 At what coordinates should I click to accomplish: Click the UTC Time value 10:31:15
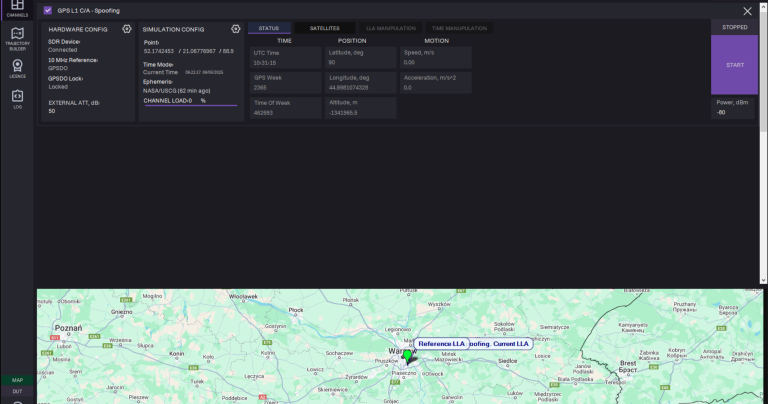pyautogui.click(x=264, y=63)
